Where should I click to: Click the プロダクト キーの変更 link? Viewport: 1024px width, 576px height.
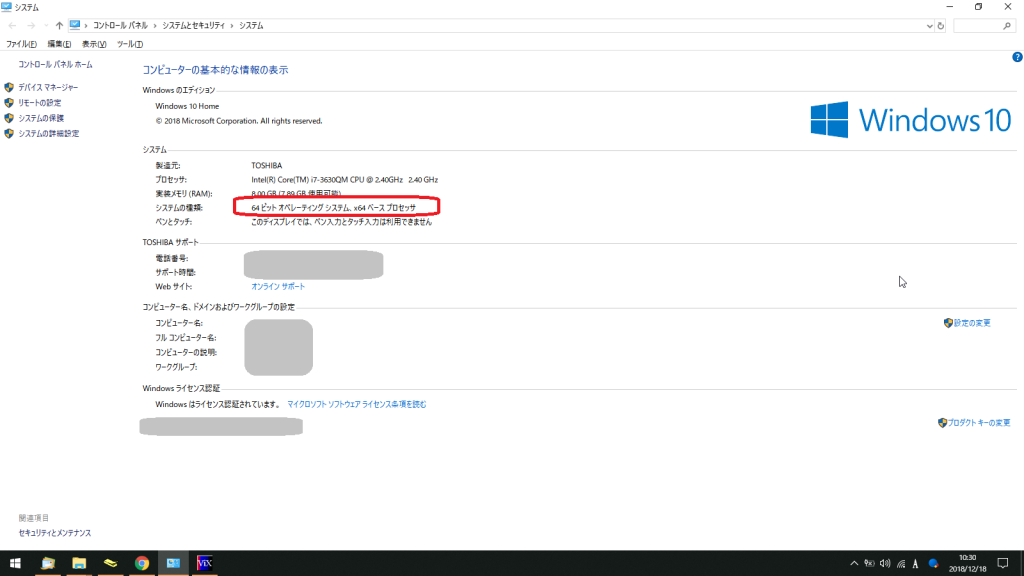(x=979, y=423)
